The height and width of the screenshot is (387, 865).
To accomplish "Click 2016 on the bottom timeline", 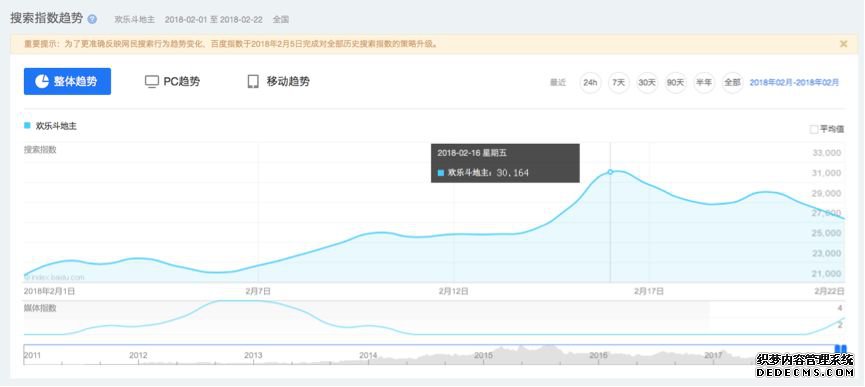I will pyautogui.click(x=599, y=356).
